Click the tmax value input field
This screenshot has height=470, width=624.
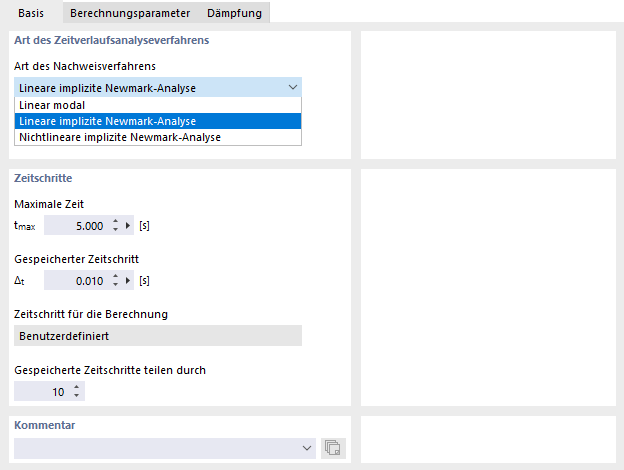click(76, 226)
